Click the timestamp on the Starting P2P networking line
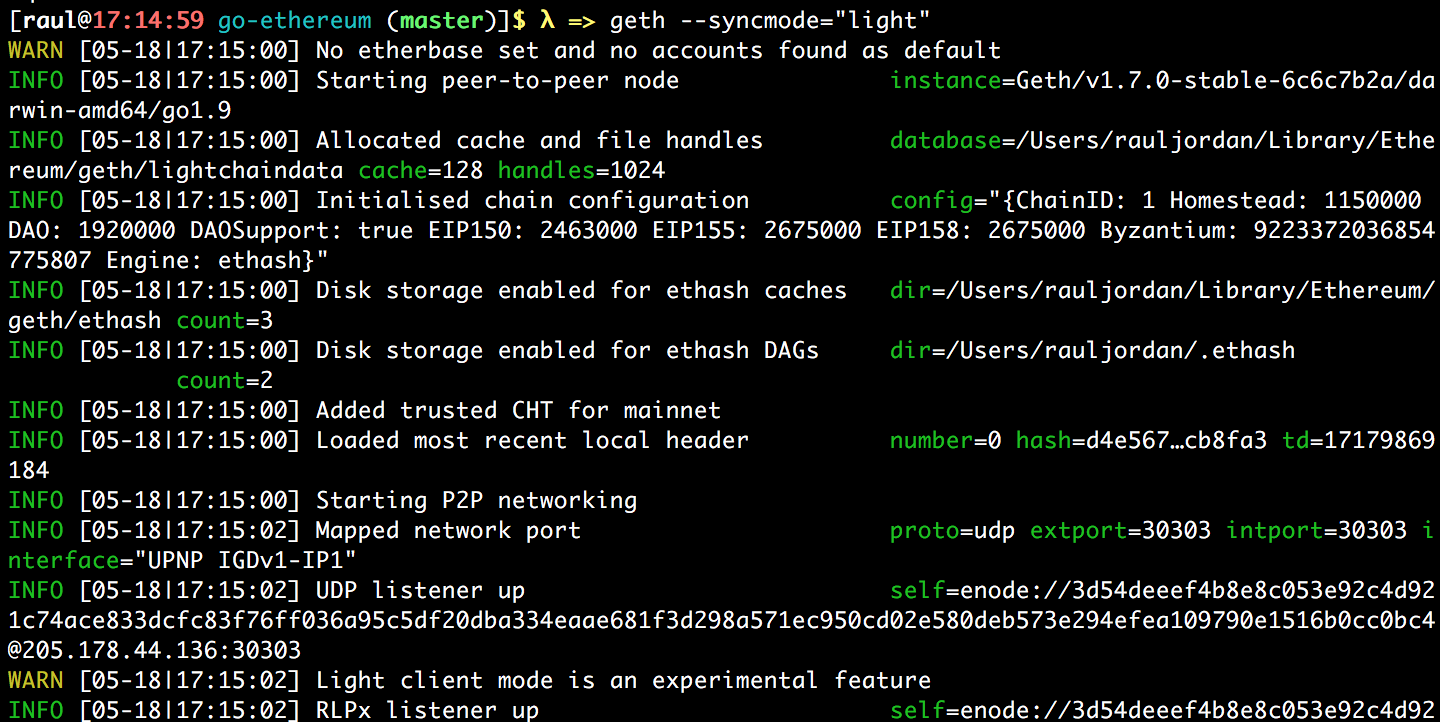 189,500
